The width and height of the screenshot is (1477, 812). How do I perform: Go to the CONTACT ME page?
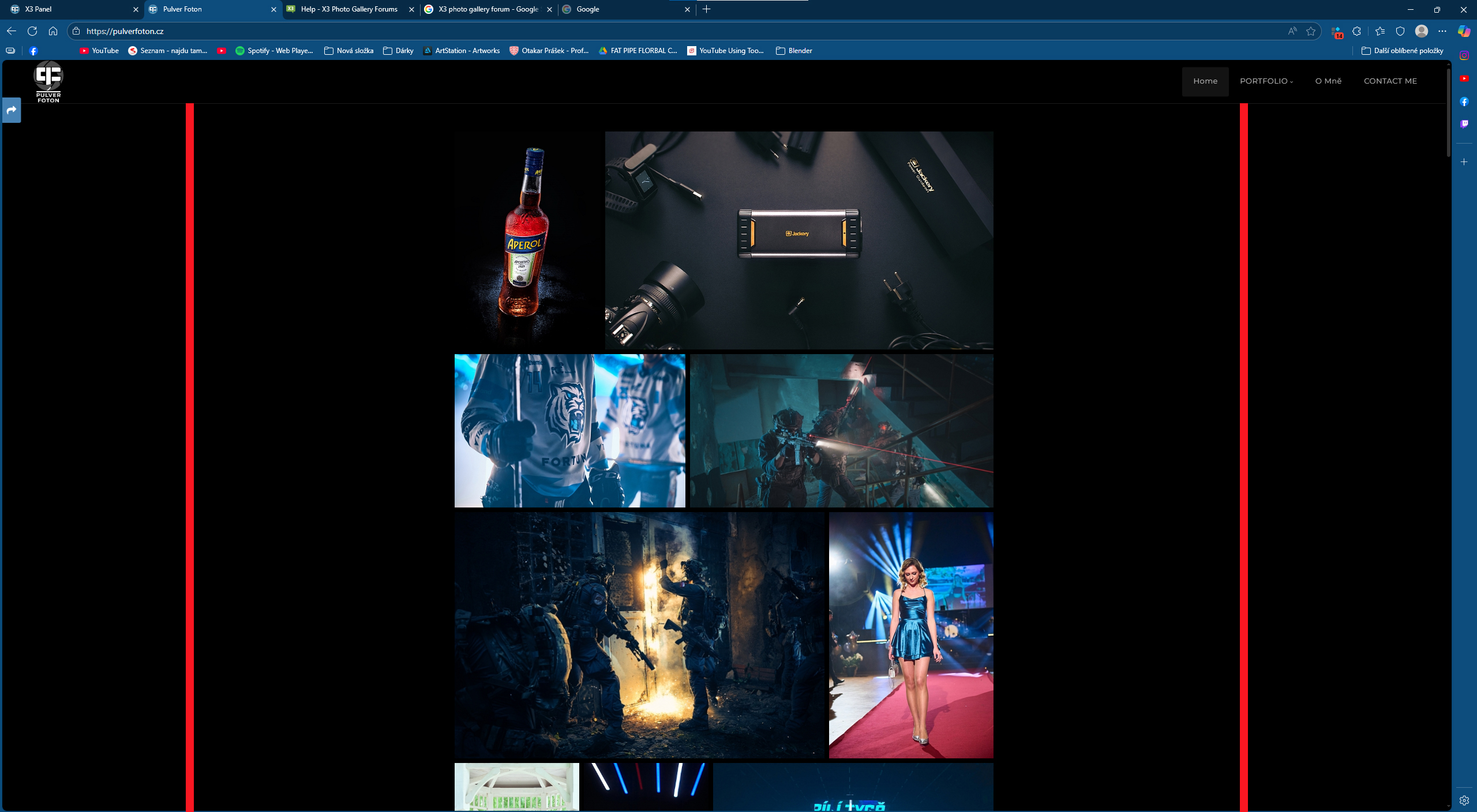1390,81
